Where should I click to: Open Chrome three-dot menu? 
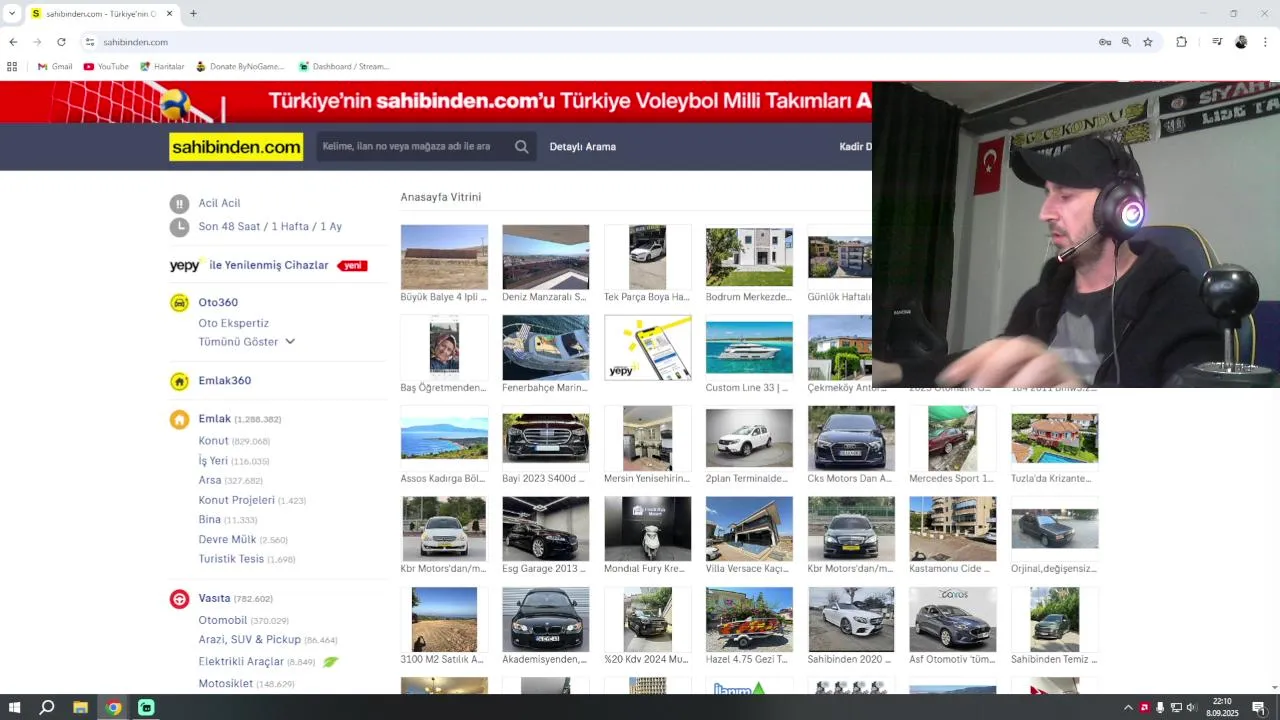[x=1265, y=42]
